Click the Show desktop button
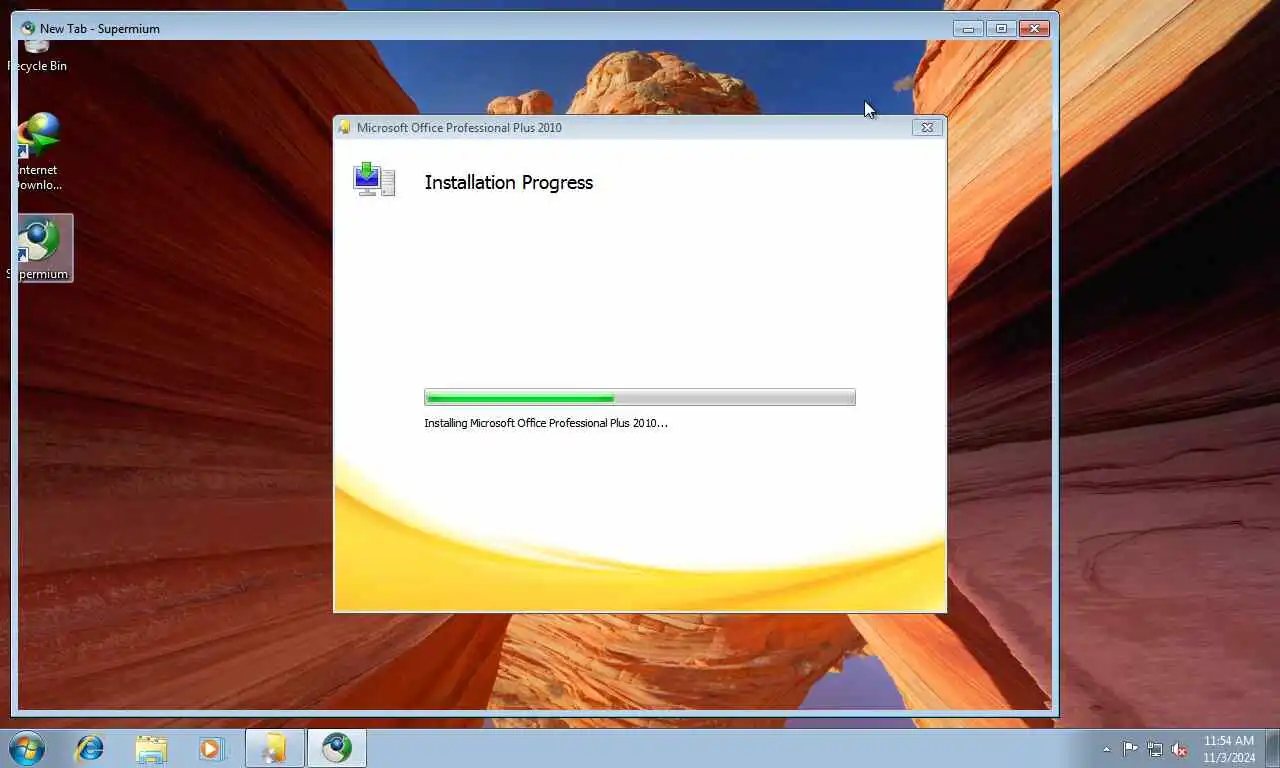The width and height of the screenshot is (1280, 768). pos(1272,749)
